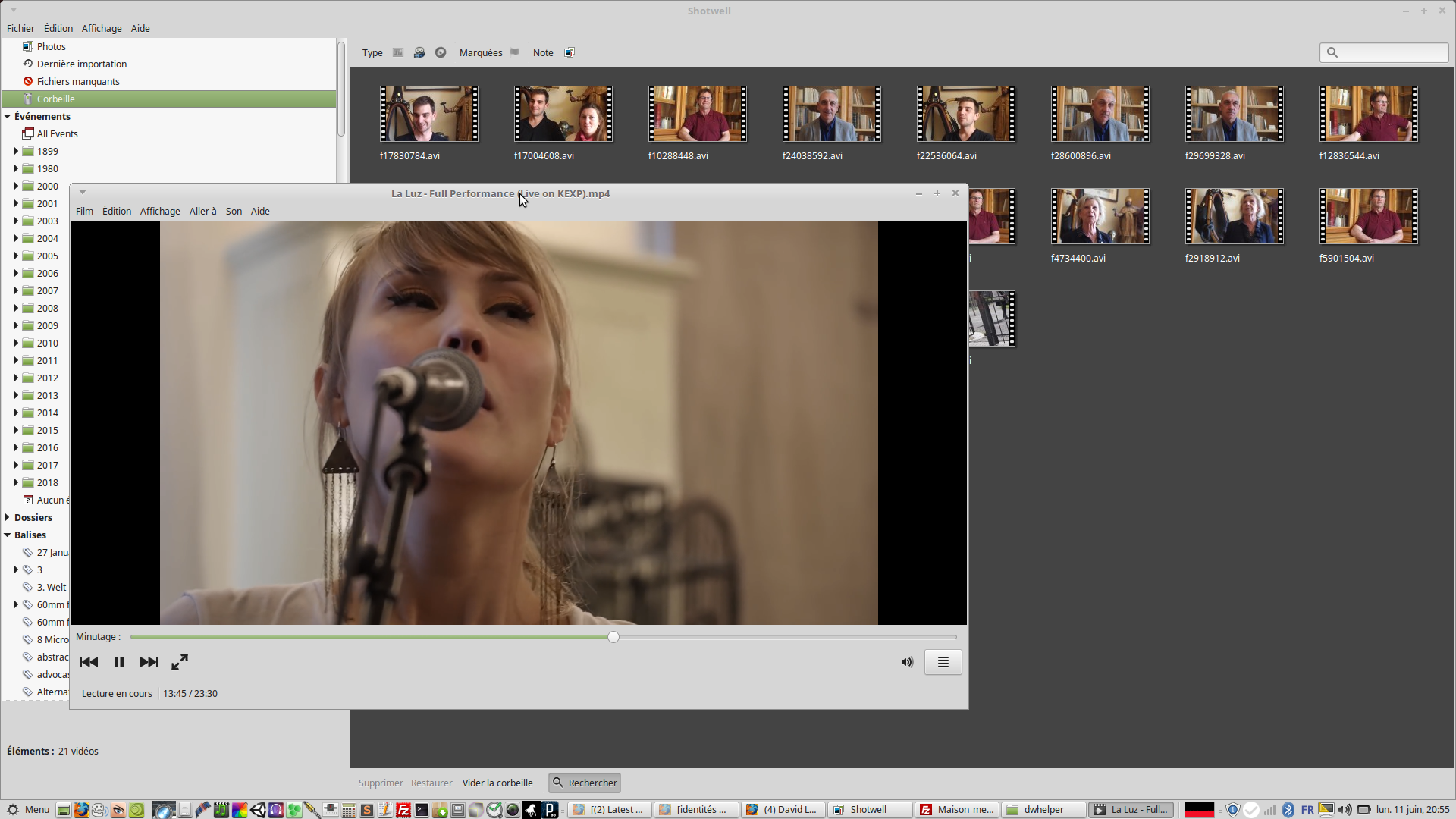Image resolution: width=1456 pixels, height=819 pixels.
Task: Open the Note rating filter
Action: point(570,52)
